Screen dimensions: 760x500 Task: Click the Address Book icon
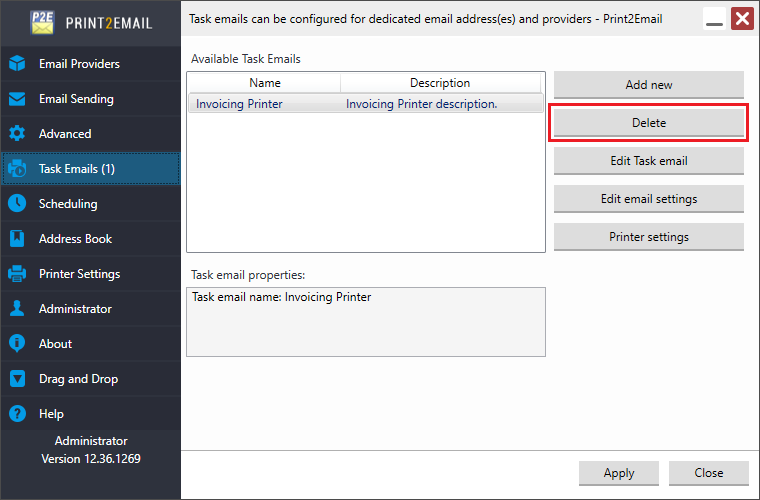coord(17,239)
